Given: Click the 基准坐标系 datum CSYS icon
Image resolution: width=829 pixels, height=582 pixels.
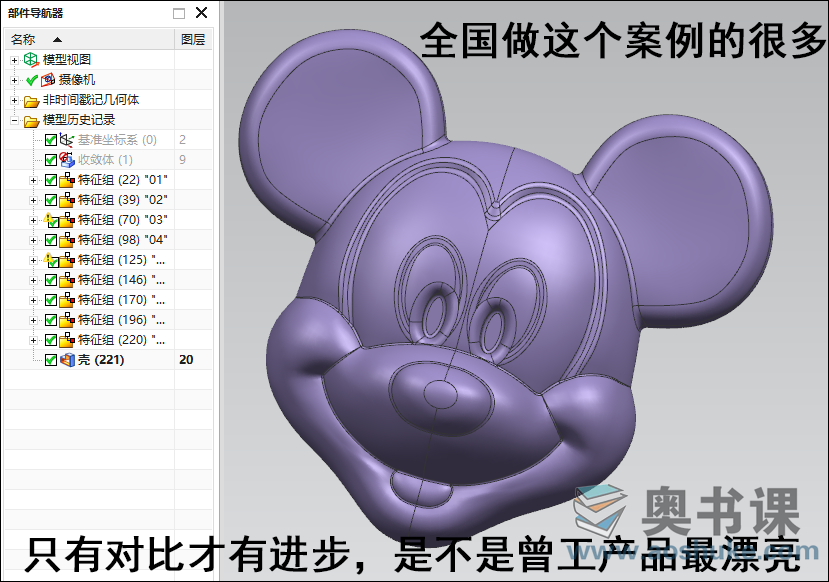Looking at the screenshot, I should [x=67, y=140].
